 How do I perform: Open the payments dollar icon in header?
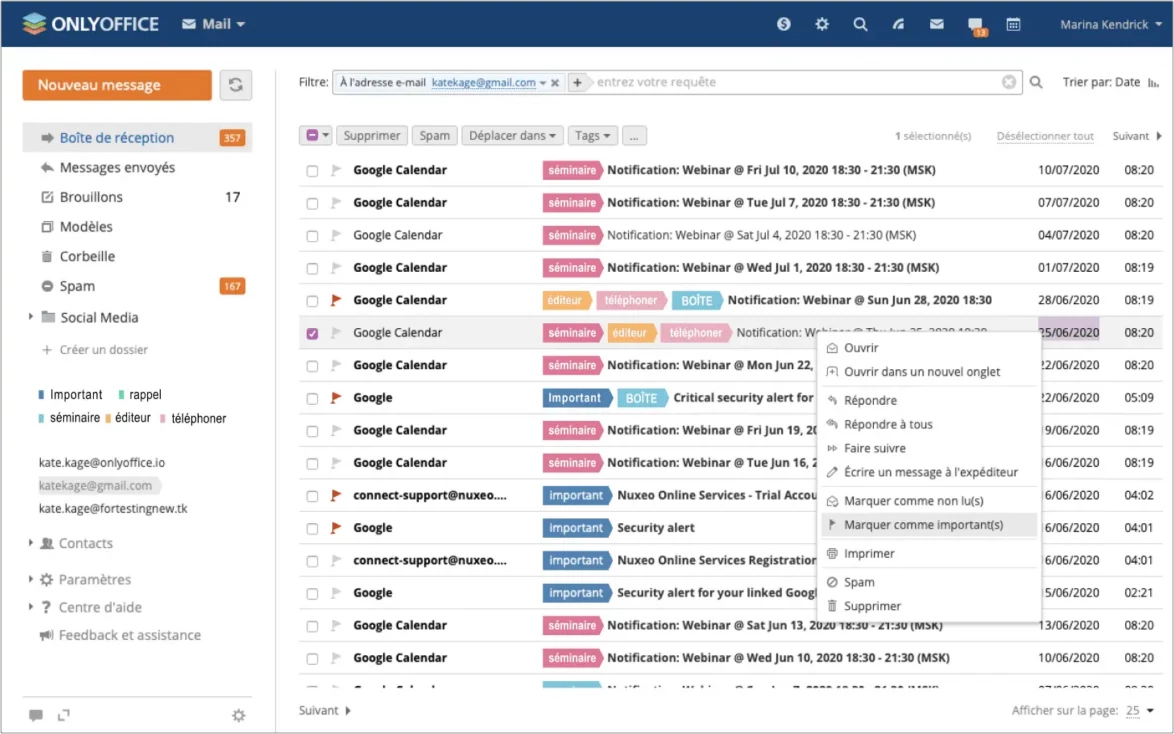(783, 24)
